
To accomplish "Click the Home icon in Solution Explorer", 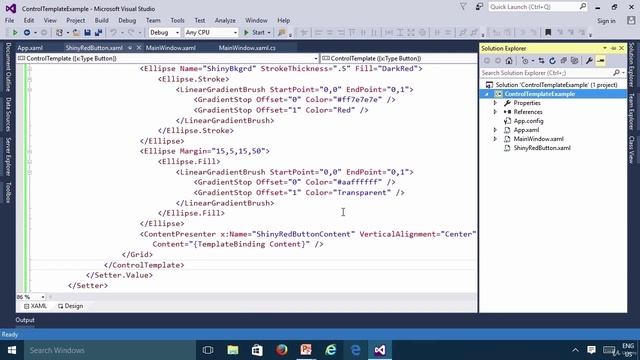I will tap(509, 61).
